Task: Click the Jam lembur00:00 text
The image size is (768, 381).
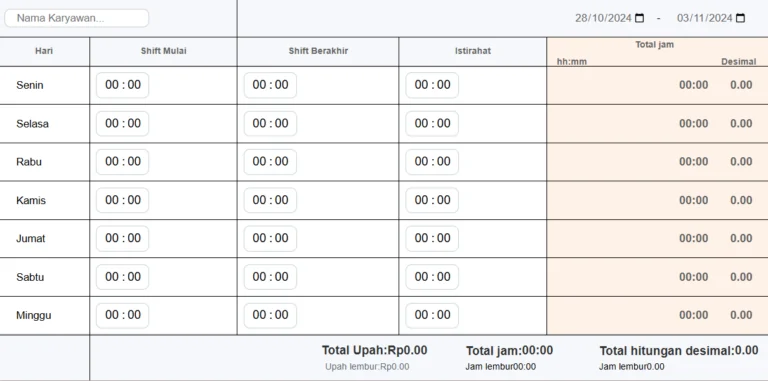Action: 501,367
